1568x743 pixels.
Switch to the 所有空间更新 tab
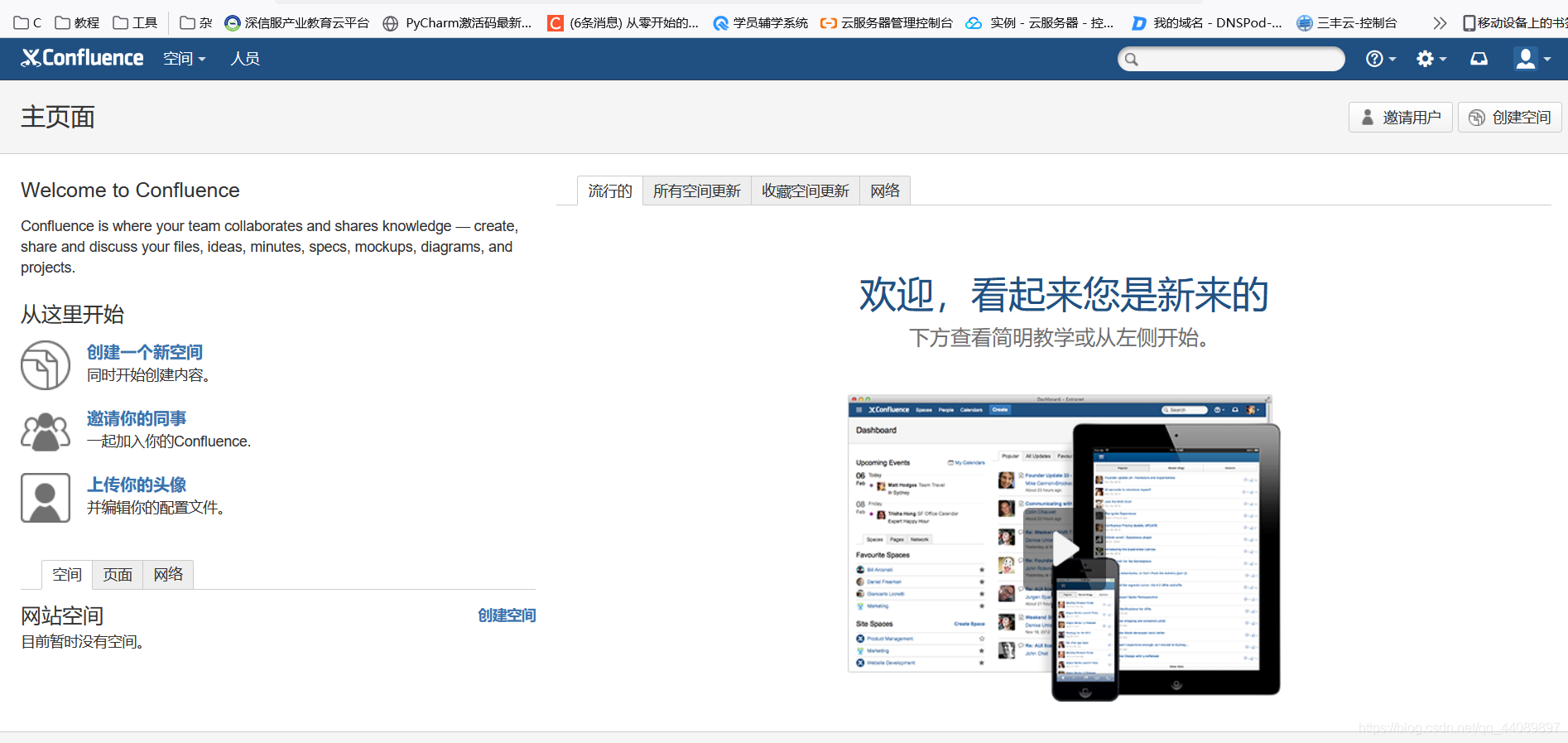[x=697, y=191]
